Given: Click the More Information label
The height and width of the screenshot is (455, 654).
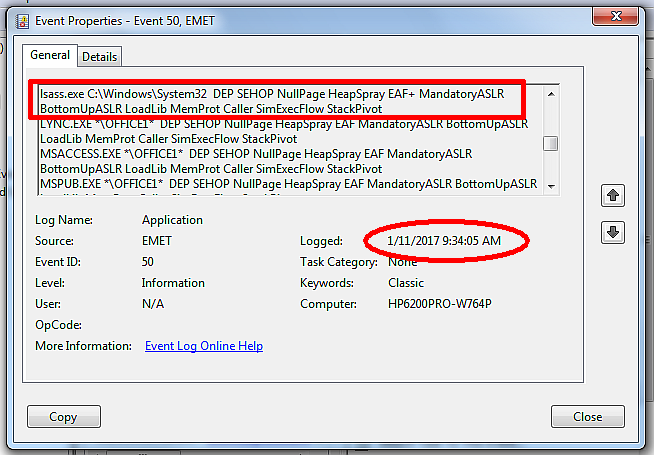Looking at the screenshot, I should pyautogui.click(x=83, y=346).
